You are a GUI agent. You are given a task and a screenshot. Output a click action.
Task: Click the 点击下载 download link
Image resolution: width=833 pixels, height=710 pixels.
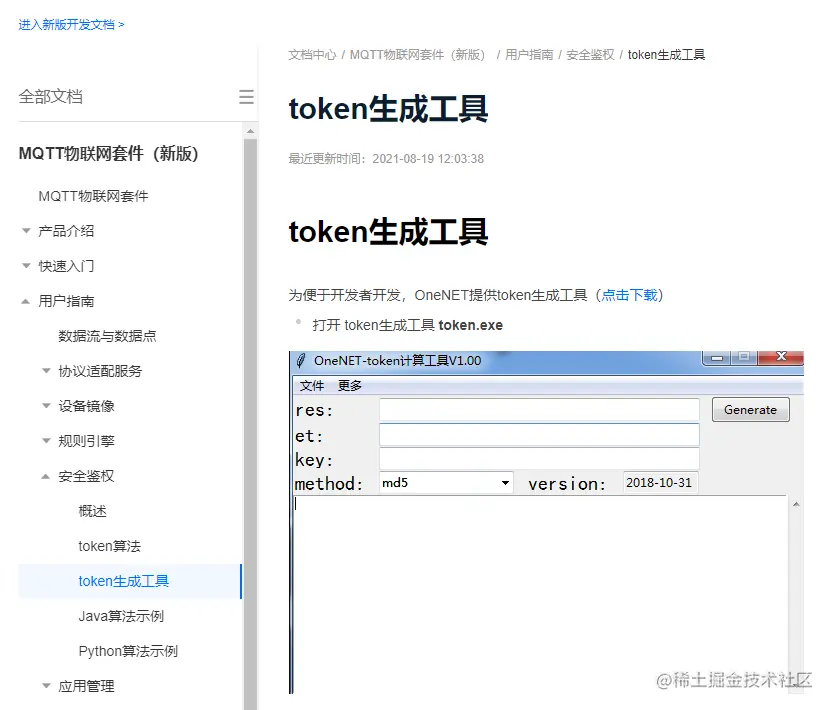coord(629,295)
